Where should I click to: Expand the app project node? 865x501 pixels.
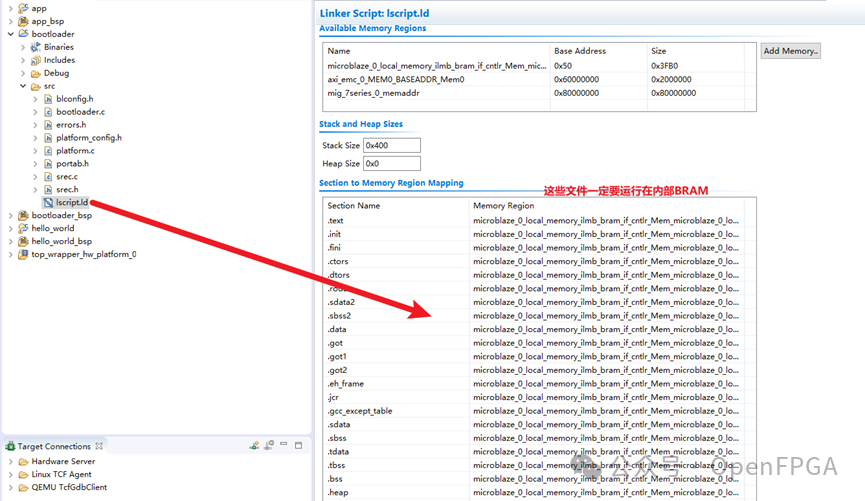click(10, 8)
